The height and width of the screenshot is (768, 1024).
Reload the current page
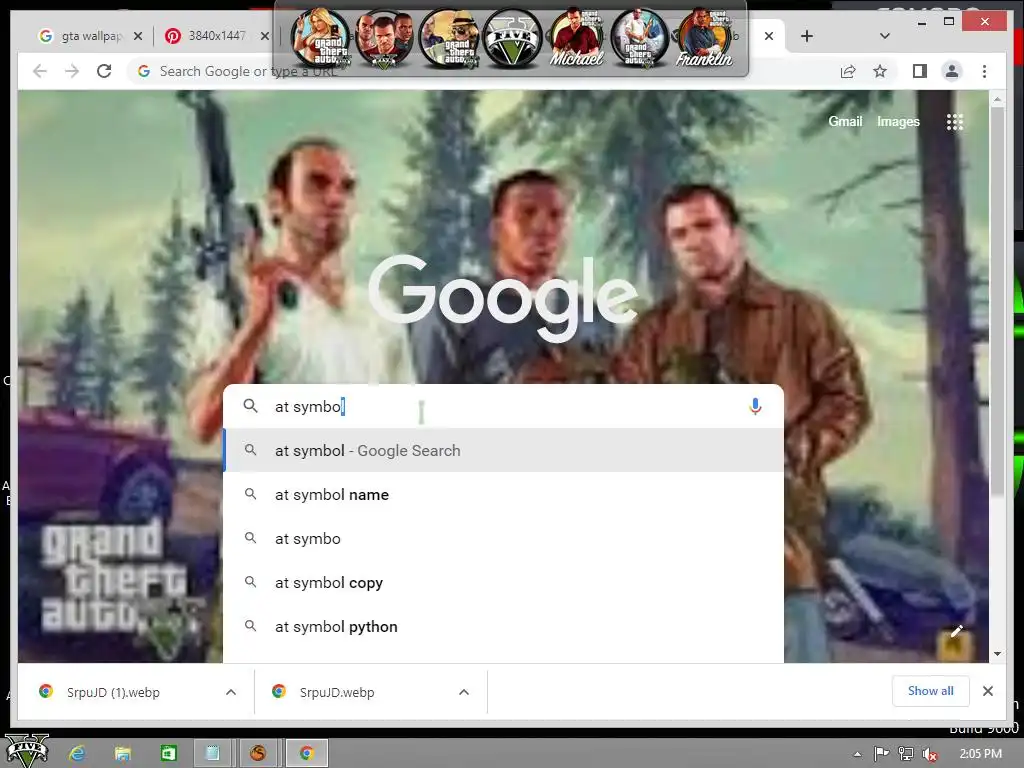point(104,71)
